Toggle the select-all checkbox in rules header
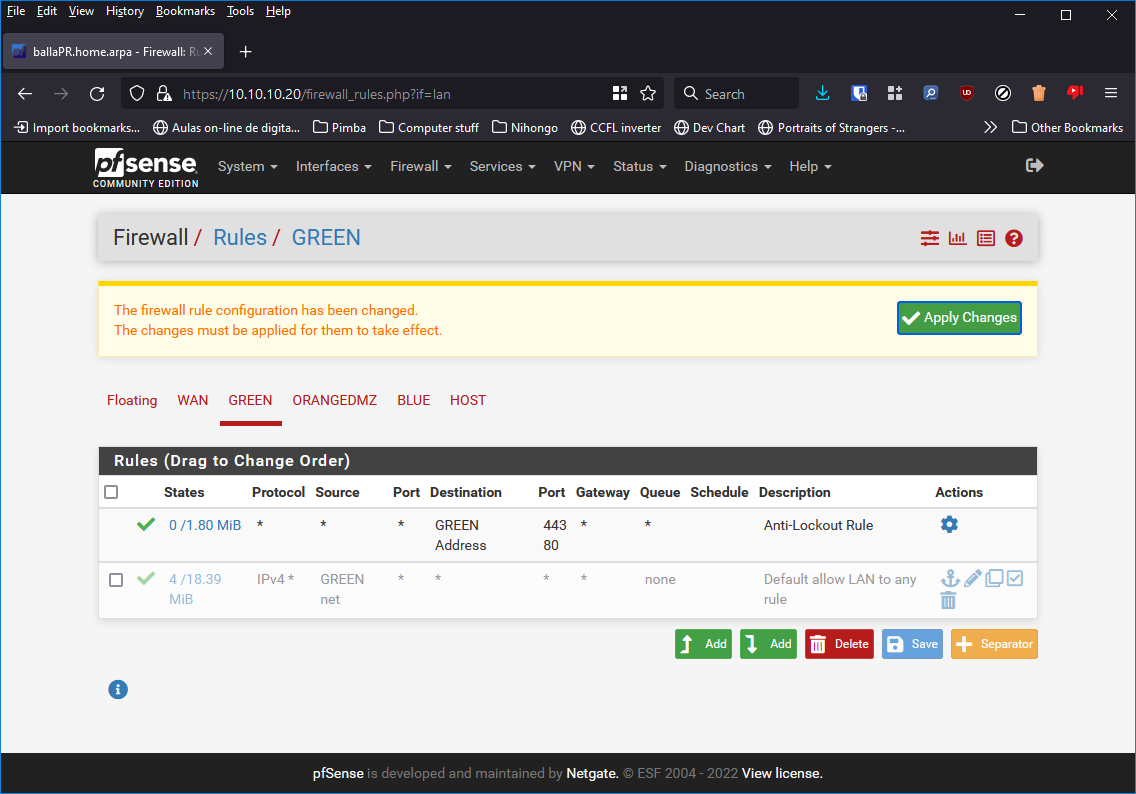Viewport: 1136px width, 794px height. (x=111, y=492)
